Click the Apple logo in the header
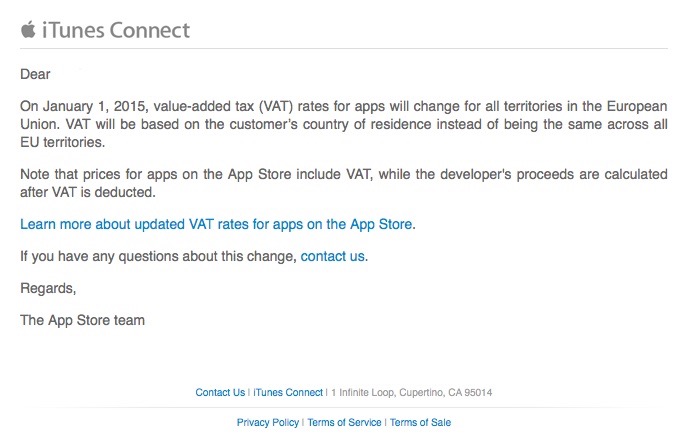Image resolution: width=688 pixels, height=448 pixels. [28, 29]
